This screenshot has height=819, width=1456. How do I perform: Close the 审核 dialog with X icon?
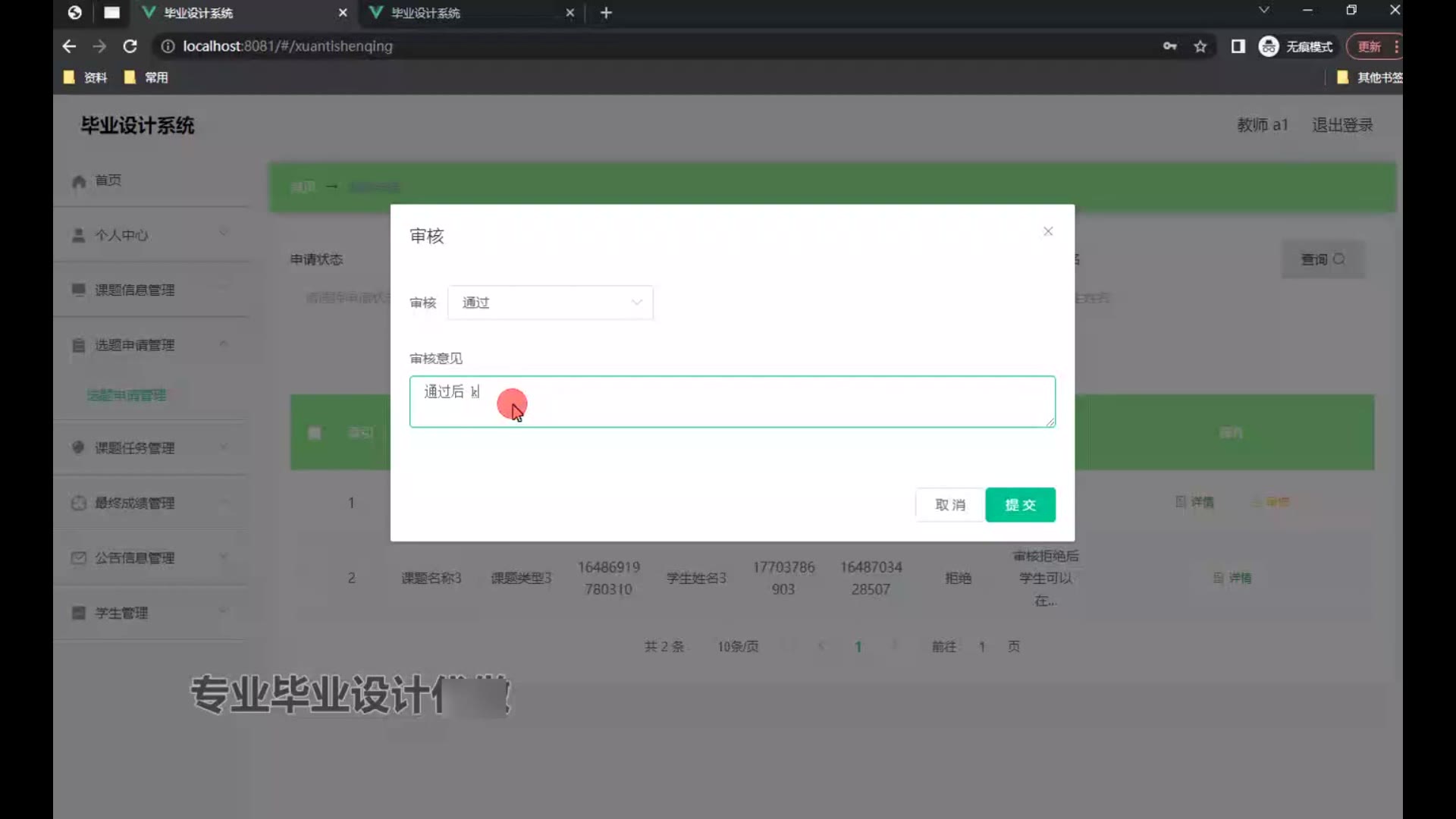[x=1048, y=231]
